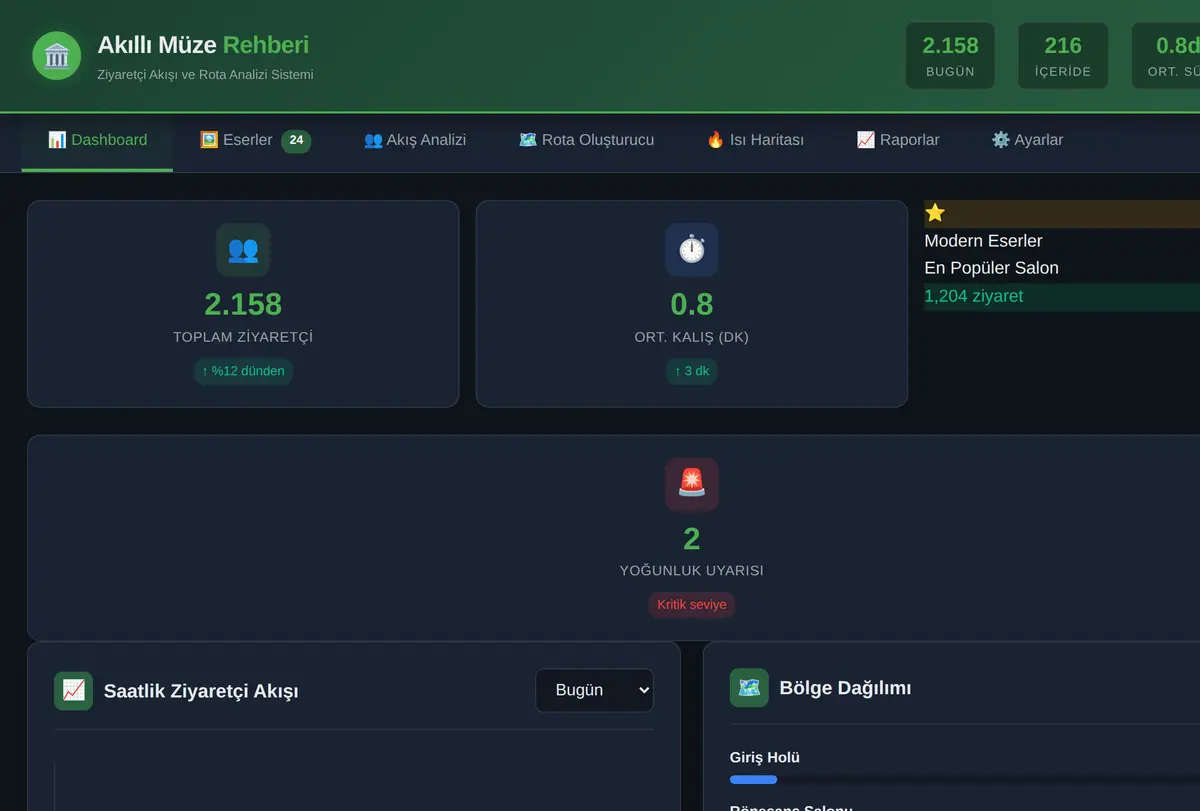
Task: Open the Akış Analizi tab
Action: click(415, 140)
